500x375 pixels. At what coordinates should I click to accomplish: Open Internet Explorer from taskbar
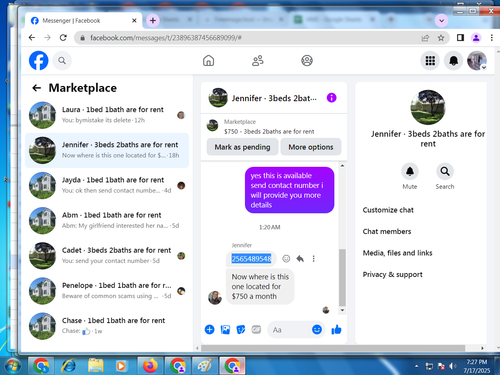point(68,366)
